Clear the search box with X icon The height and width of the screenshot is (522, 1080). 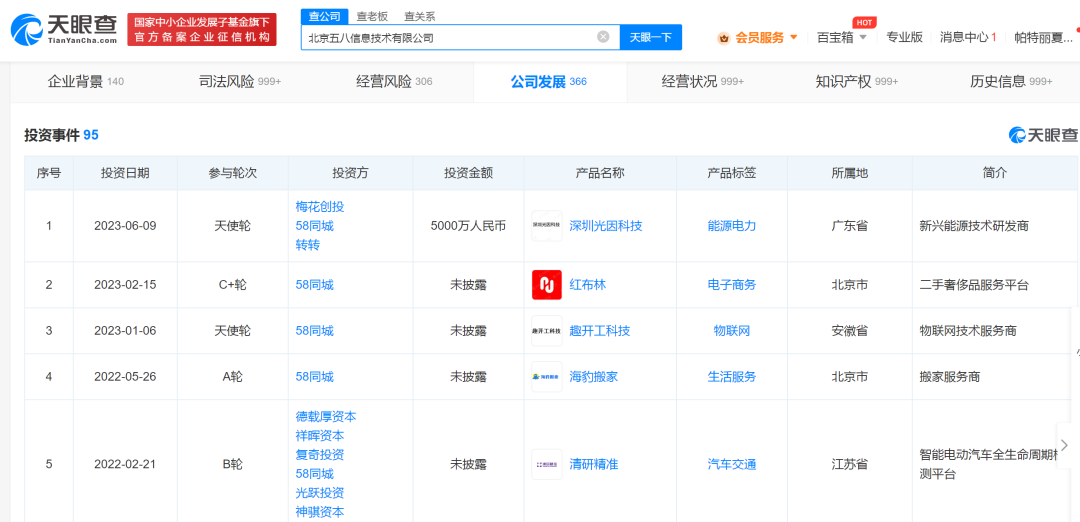[x=603, y=37]
